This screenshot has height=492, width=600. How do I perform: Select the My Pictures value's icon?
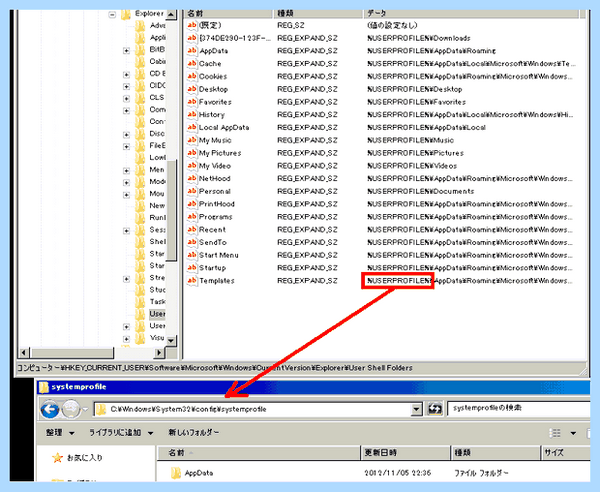[x=192, y=153]
